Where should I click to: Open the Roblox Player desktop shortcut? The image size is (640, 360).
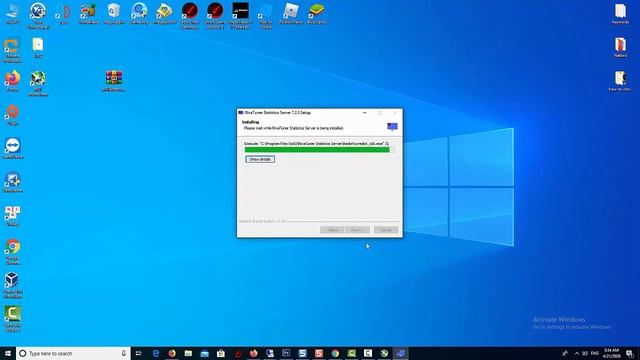(291, 13)
